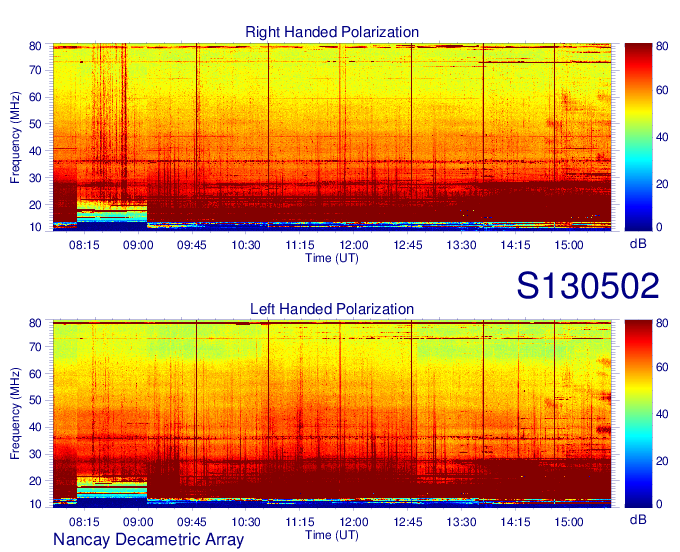The height and width of the screenshot is (552, 680).
Task: Click the Frequency (MHz) axis label of Left Handed plot
Action: (x=15, y=414)
